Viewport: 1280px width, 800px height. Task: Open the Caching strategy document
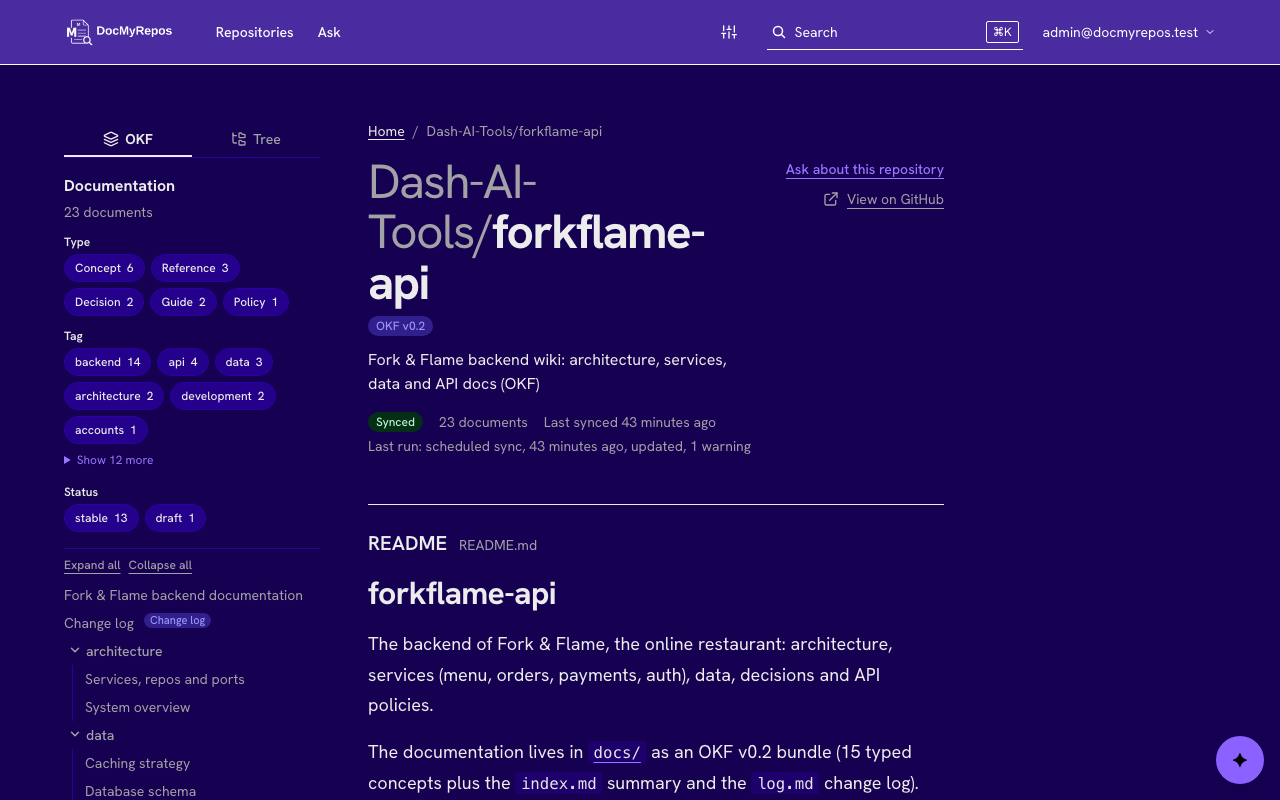(x=138, y=763)
